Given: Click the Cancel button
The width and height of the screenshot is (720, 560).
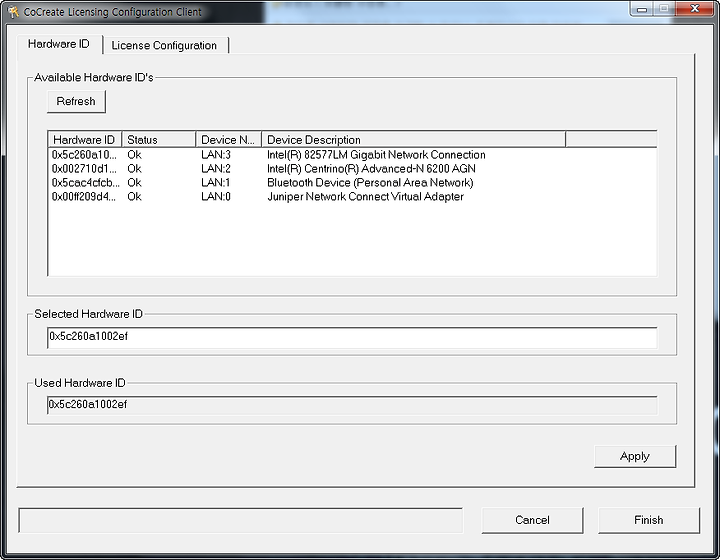Looking at the screenshot, I should pos(532,520).
